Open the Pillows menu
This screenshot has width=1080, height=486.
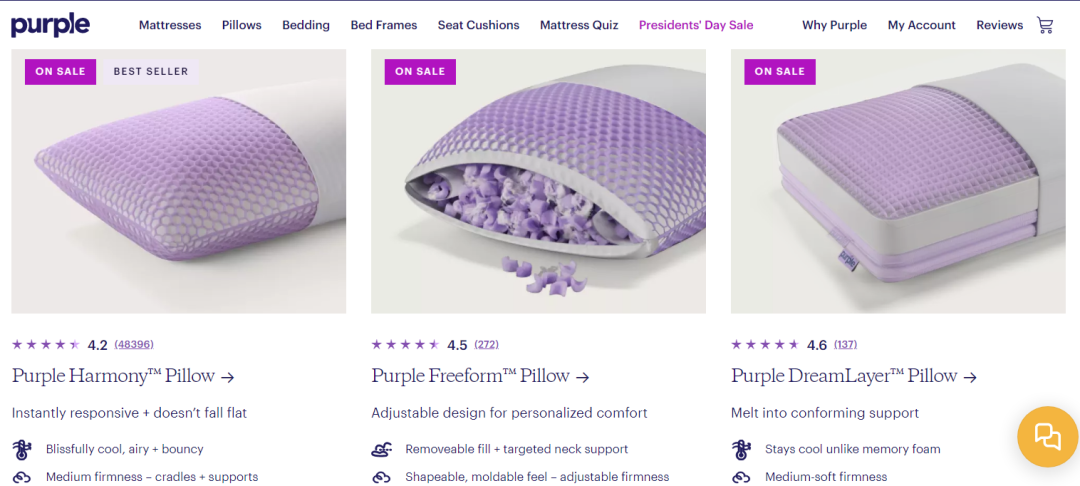tap(241, 25)
